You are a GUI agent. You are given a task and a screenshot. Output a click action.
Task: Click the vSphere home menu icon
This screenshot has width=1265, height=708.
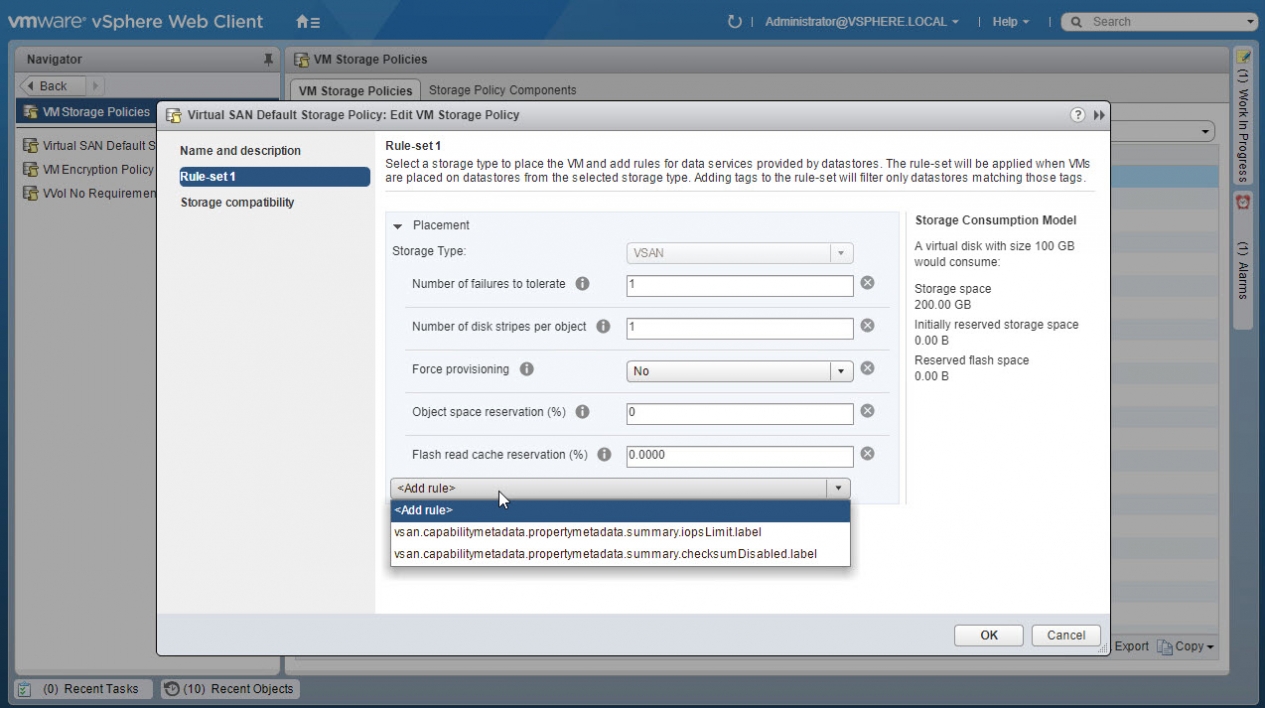308,22
